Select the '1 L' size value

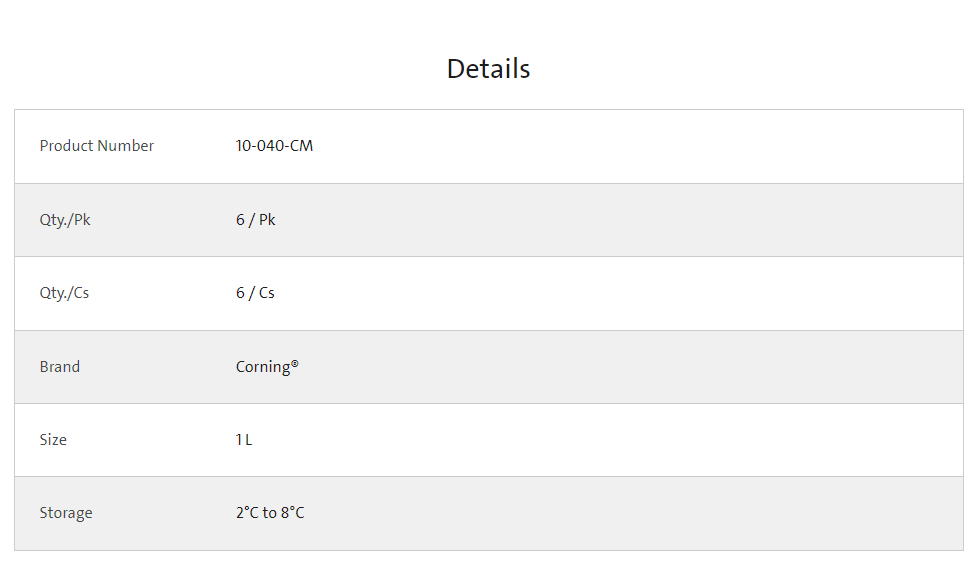(244, 440)
